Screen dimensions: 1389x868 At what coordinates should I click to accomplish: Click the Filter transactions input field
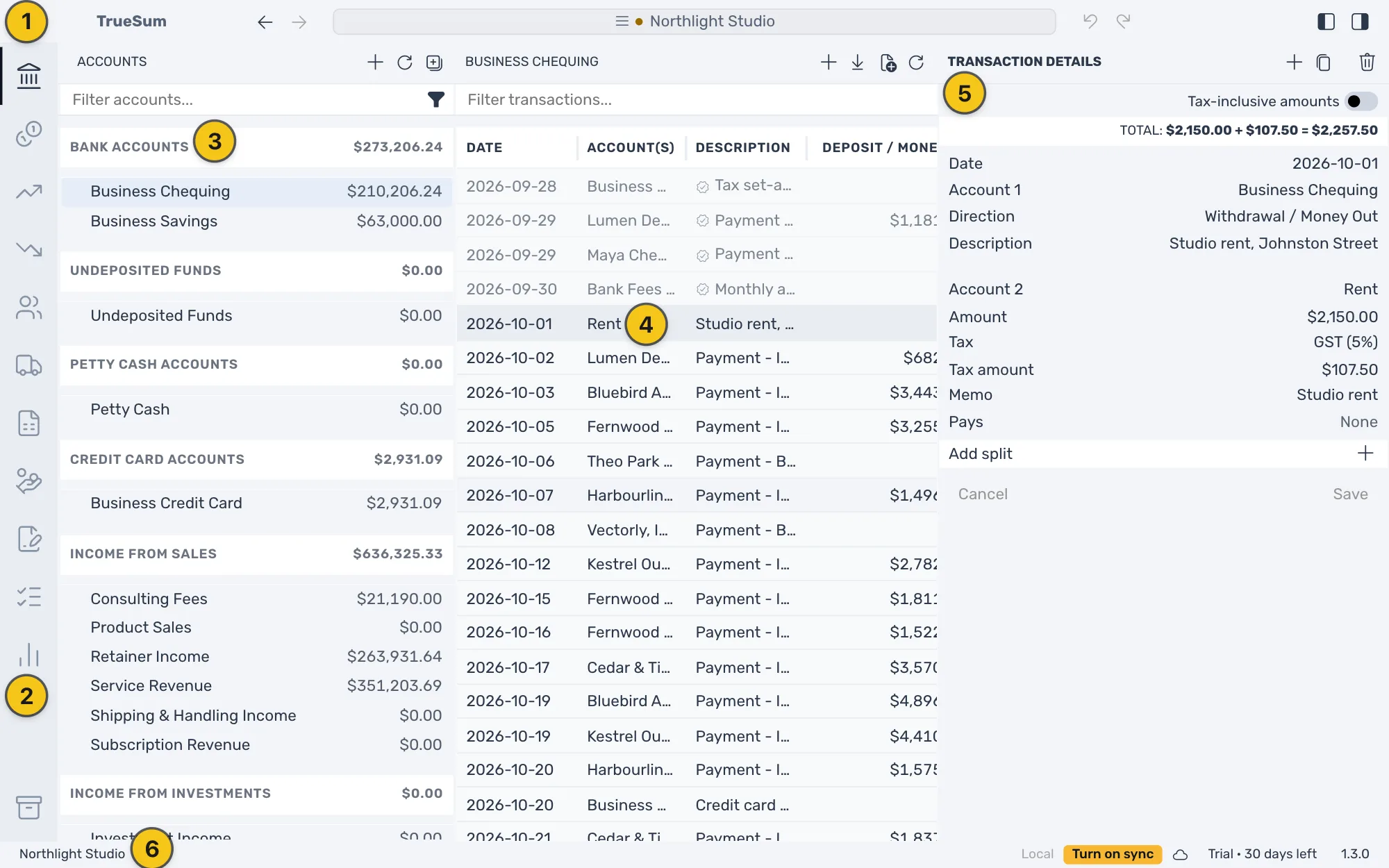698,100
